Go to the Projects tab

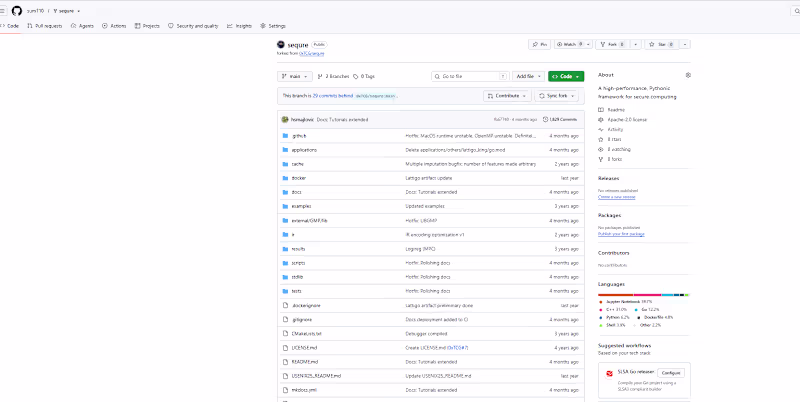tap(147, 26)
